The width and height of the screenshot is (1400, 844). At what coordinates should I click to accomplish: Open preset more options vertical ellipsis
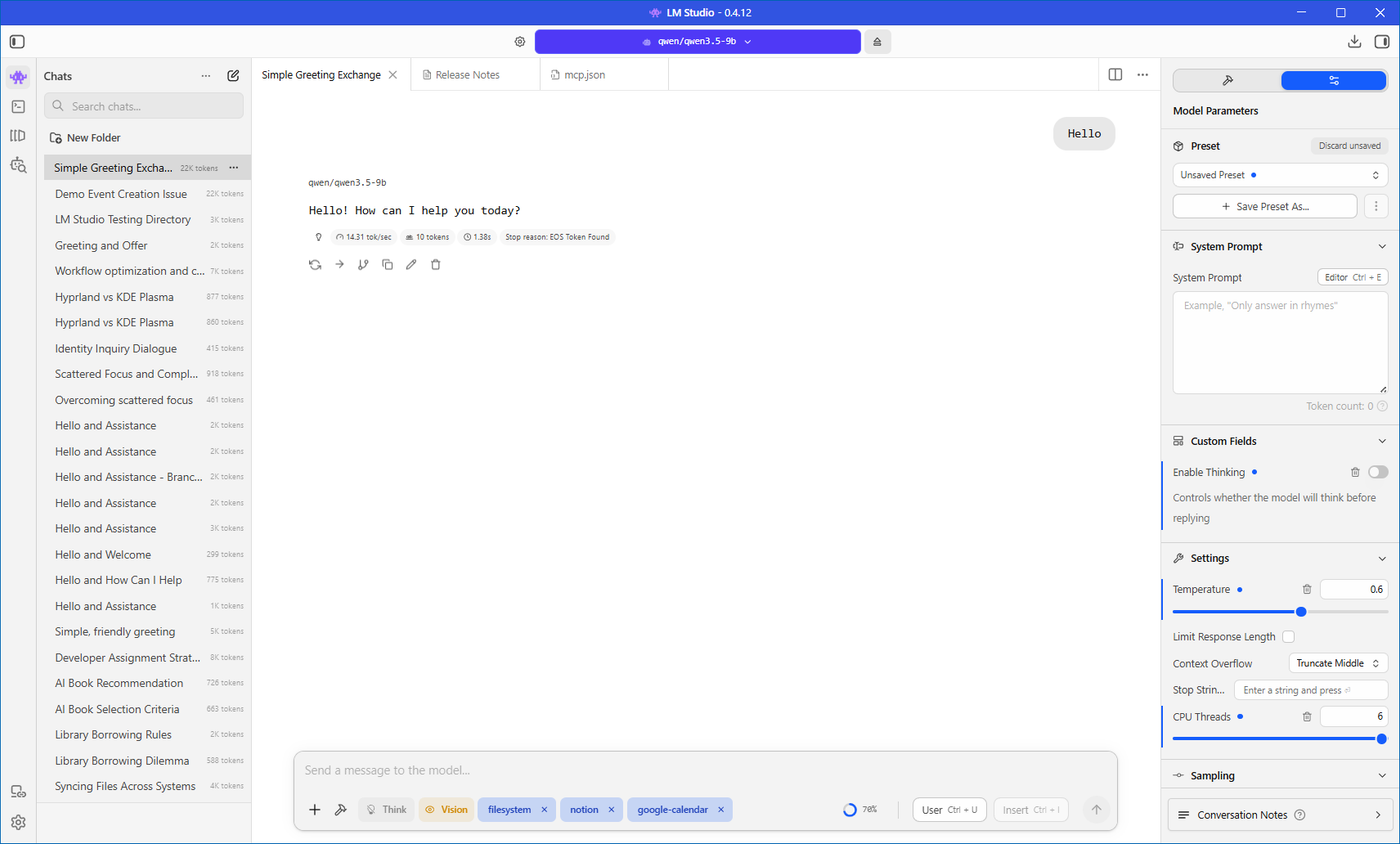point(1377,206)
